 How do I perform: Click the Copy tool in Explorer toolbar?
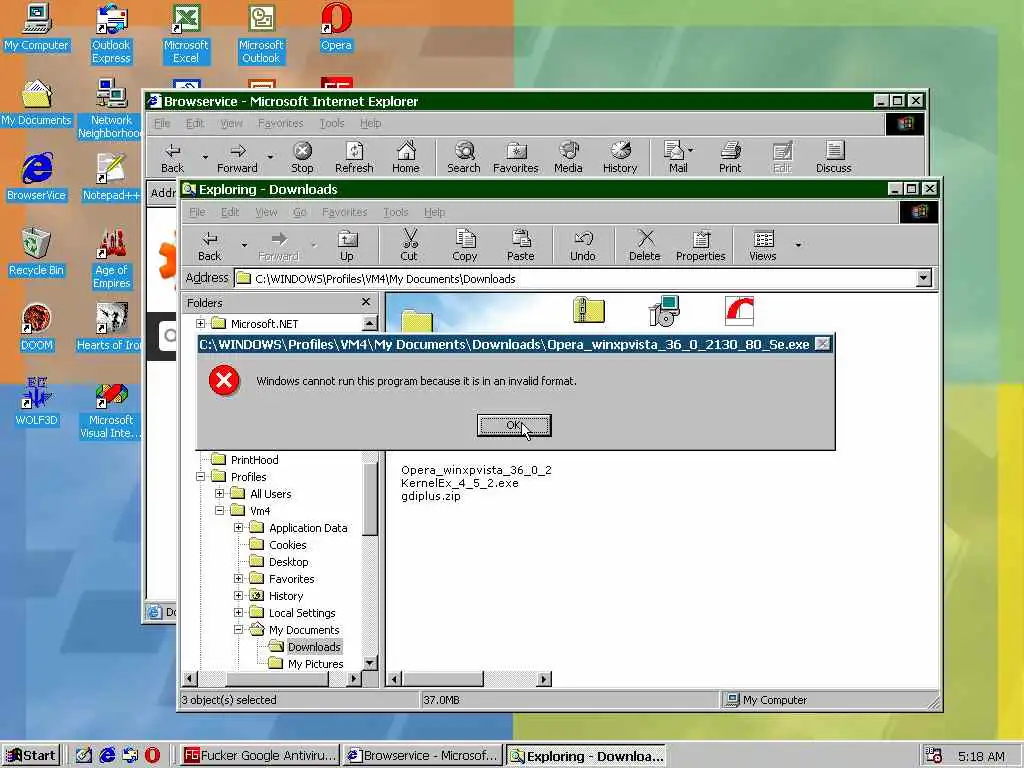[465, 246]
